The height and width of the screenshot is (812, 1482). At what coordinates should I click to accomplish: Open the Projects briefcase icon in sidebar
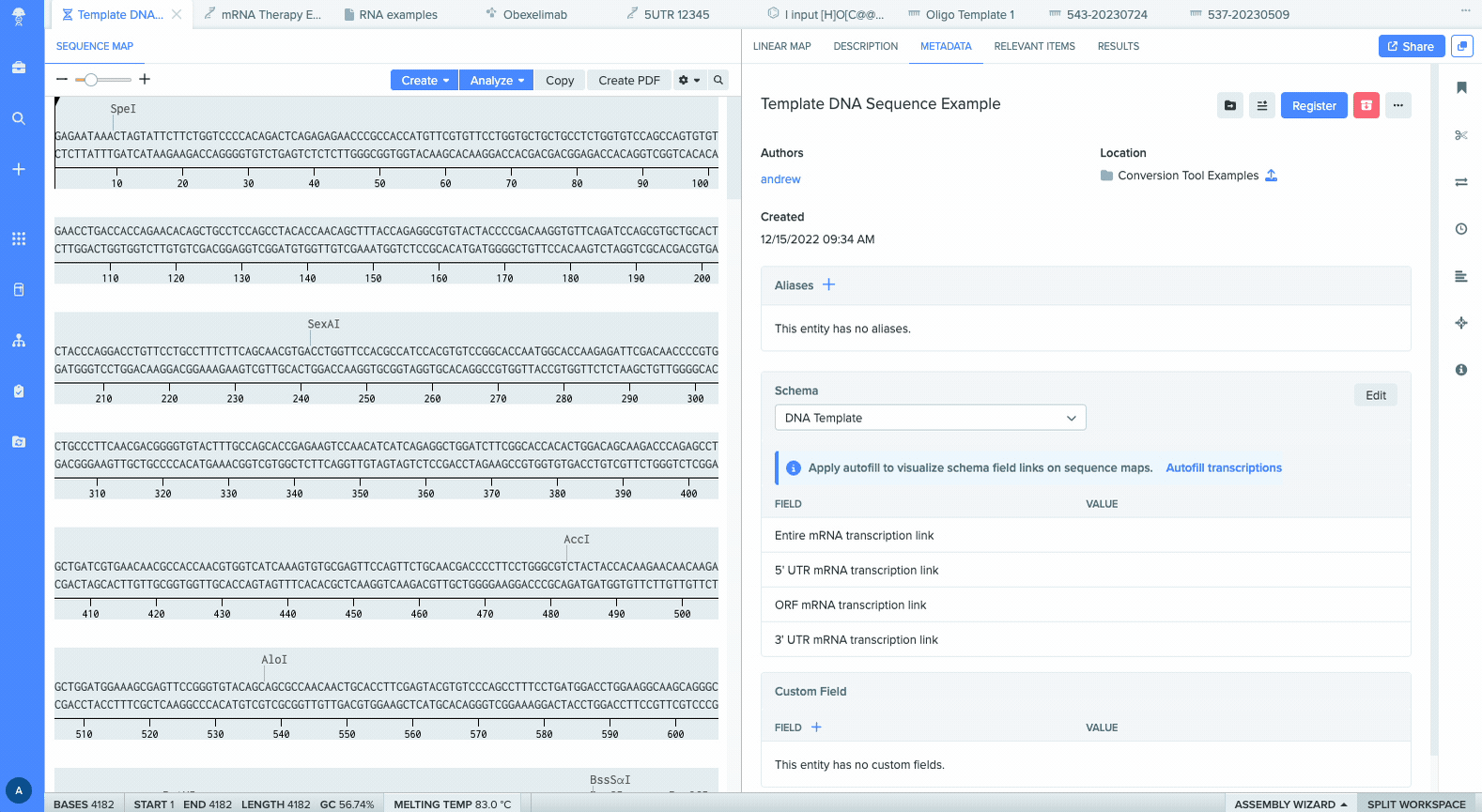[19, 68]
